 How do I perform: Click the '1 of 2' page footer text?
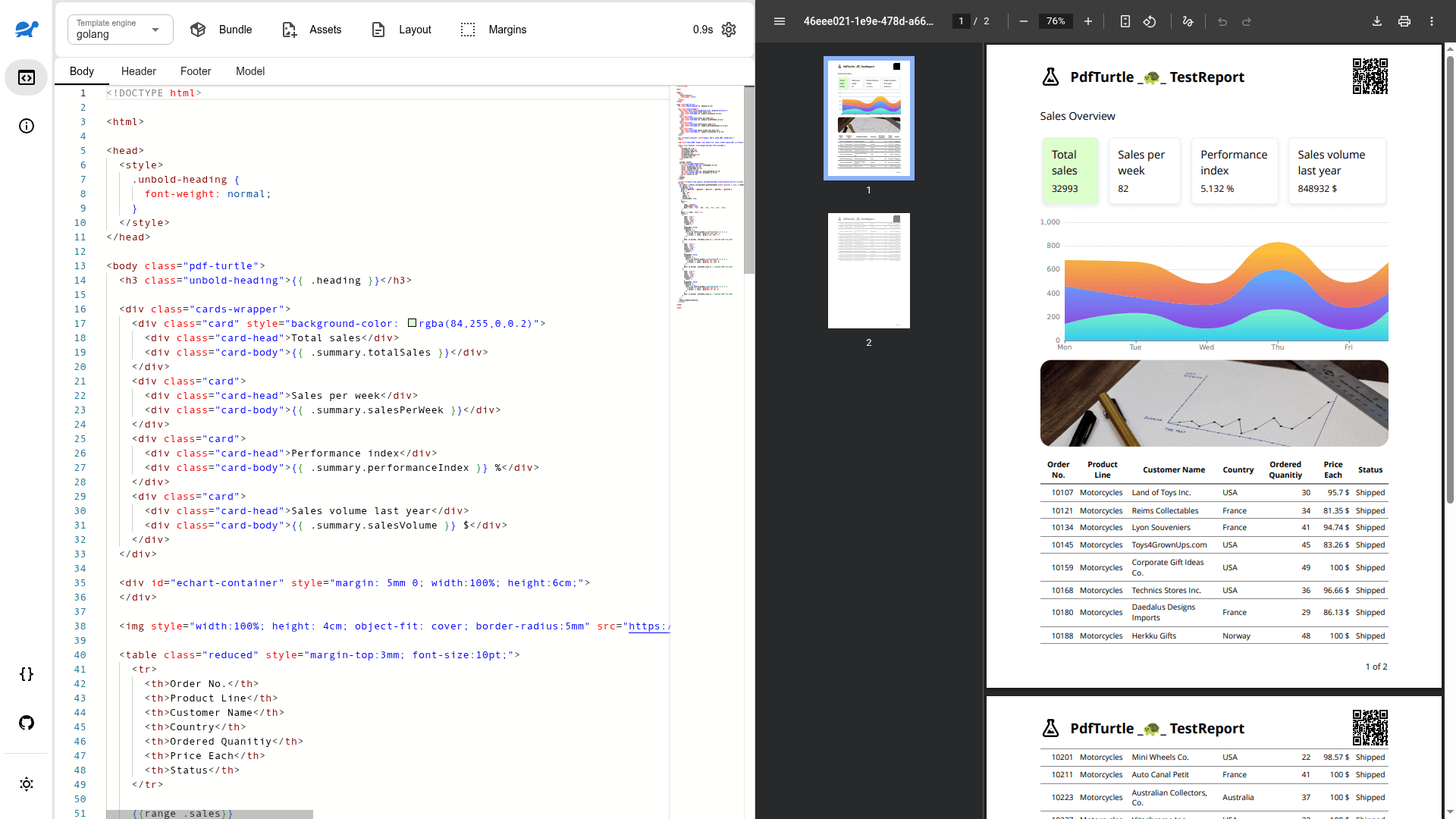point(1376,667)
